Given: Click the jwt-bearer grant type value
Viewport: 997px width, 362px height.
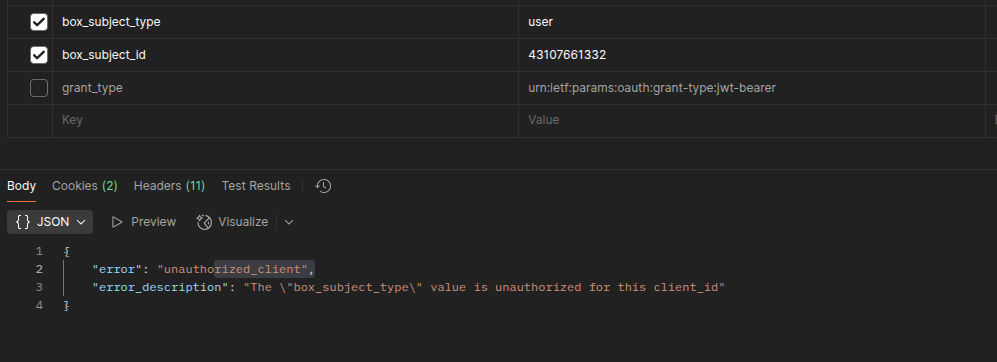Looking at the screenshot, I should (652, 88).
